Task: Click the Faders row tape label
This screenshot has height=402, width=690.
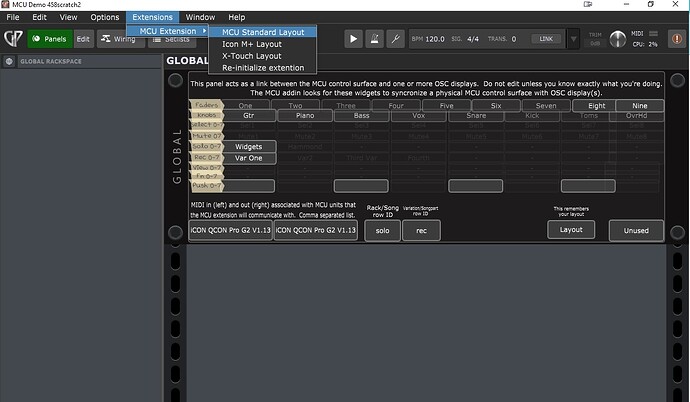Action: pos(206,105)
